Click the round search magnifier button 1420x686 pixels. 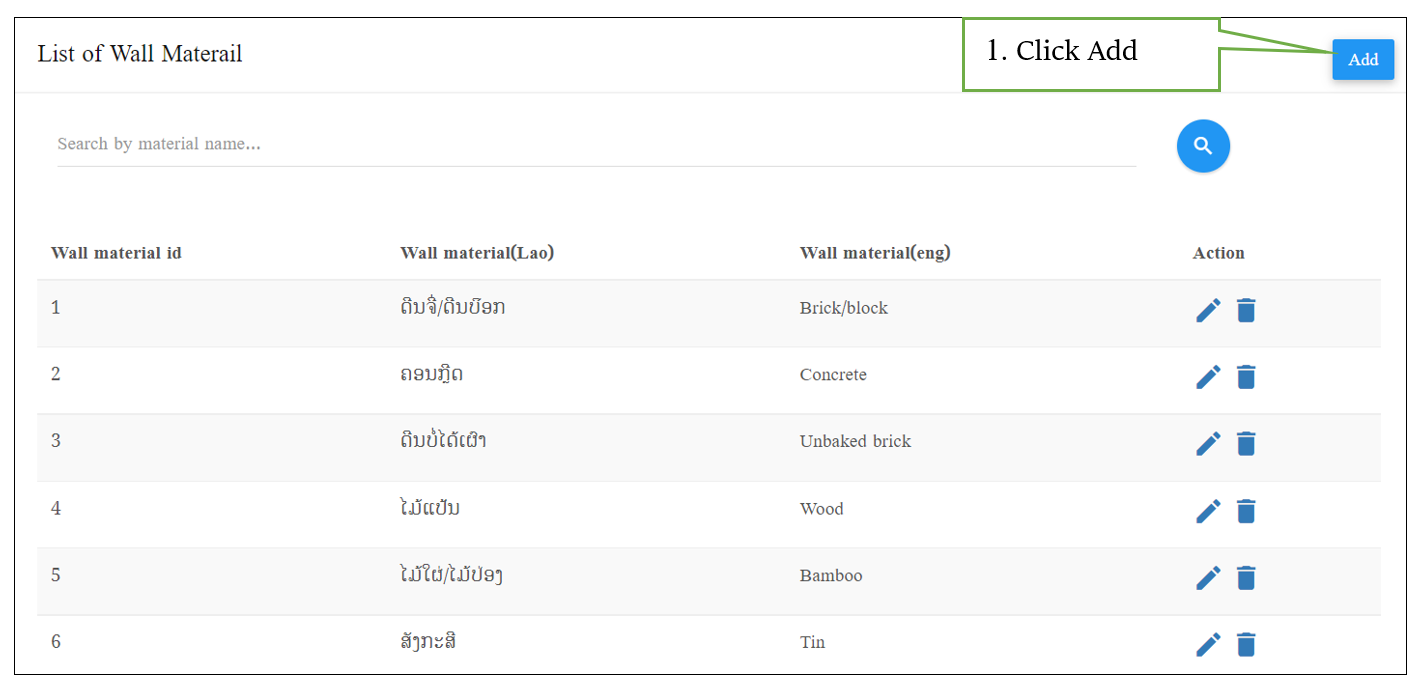pyautogui.click(x=1203, y=146)
